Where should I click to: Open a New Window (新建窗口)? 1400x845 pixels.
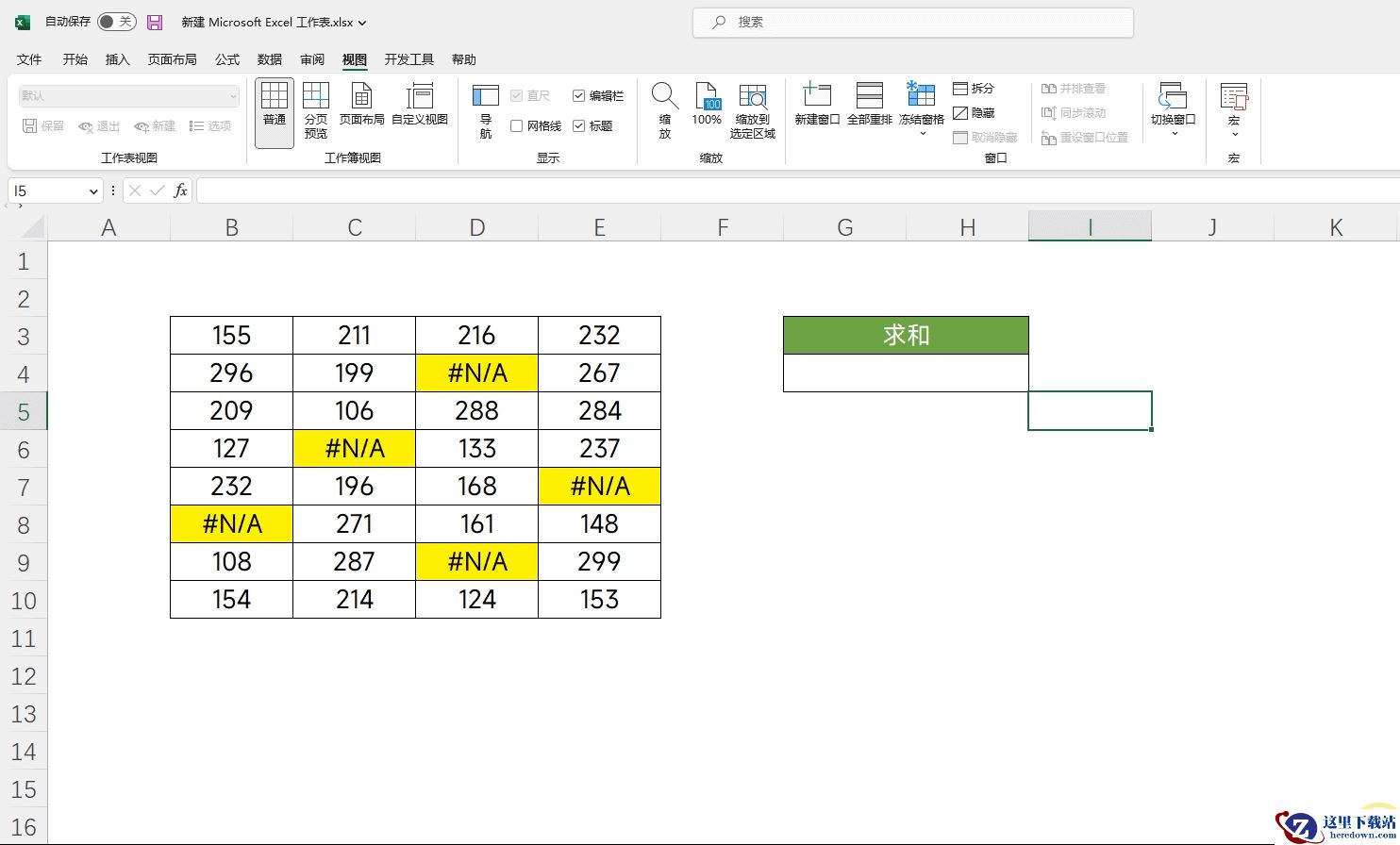coord(817,104)
